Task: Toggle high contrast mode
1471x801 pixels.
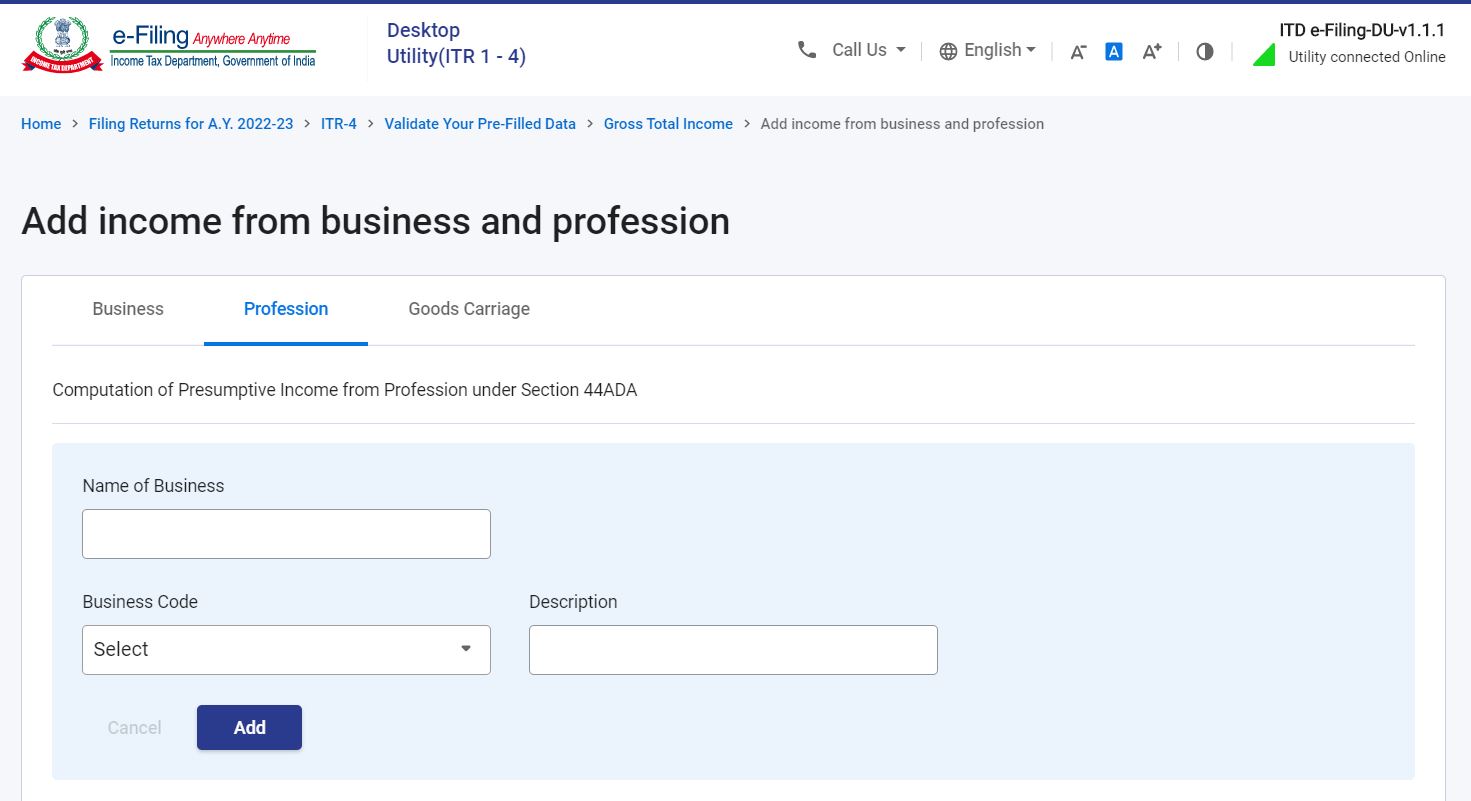Action: (1204, 51)
